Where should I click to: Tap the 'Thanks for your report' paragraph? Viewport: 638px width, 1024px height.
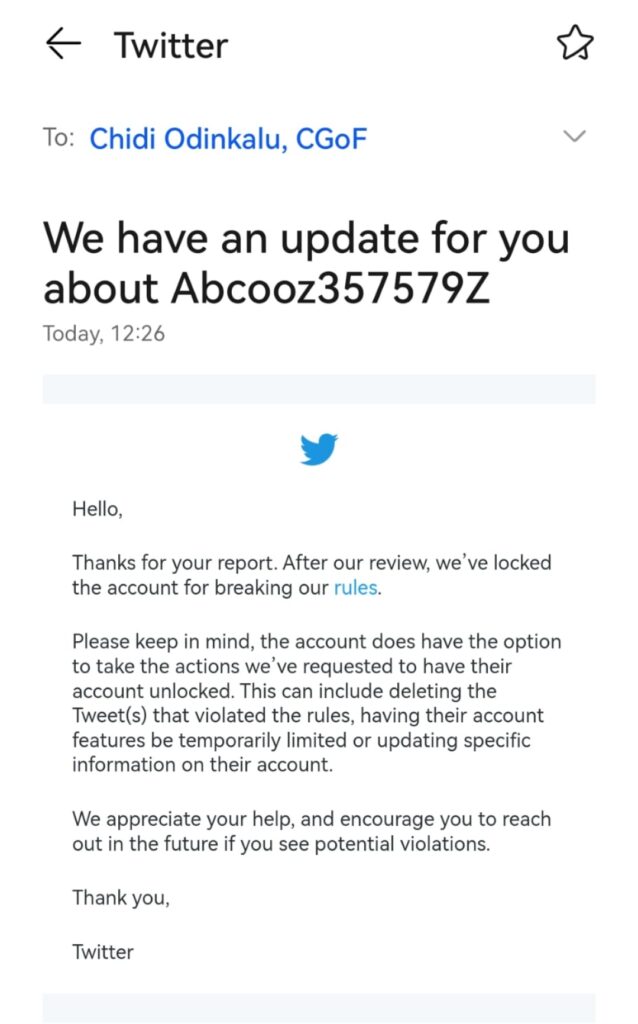[x=311, y=575]
